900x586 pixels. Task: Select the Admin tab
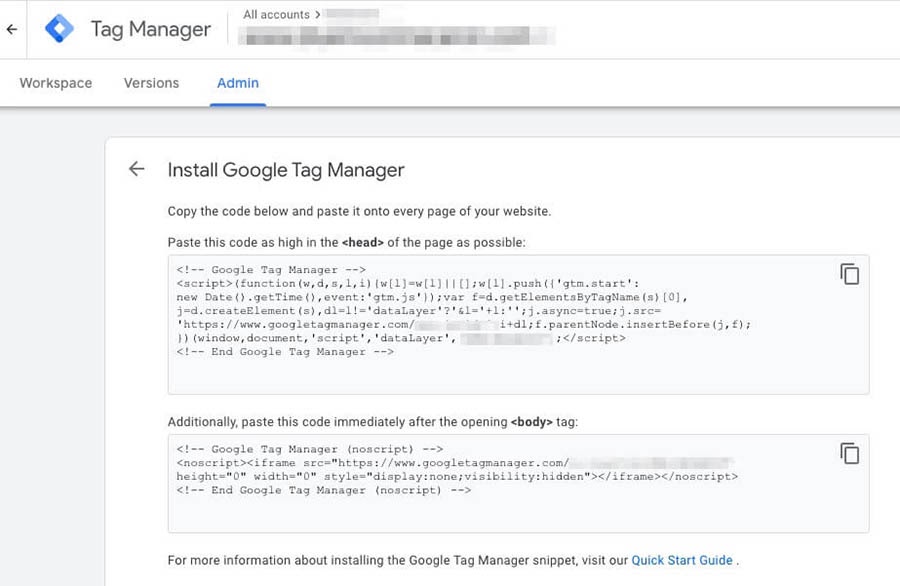(x=238, y=83)
